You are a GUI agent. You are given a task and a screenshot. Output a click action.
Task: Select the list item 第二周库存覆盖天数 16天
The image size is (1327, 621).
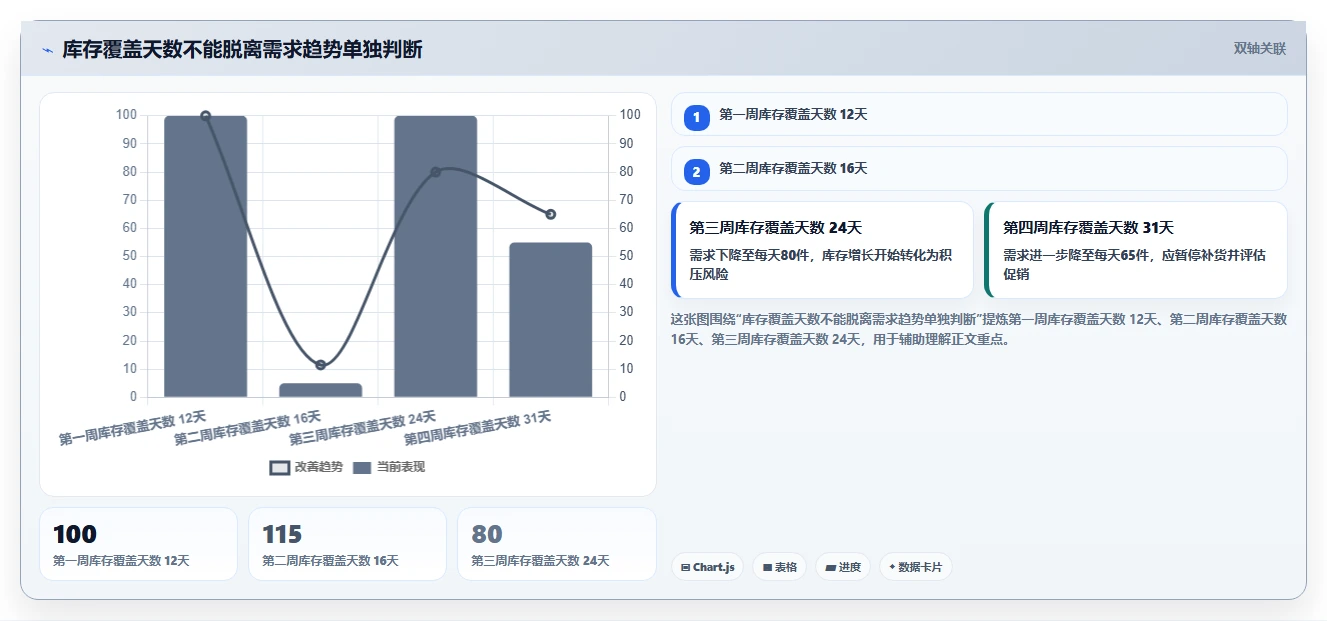pyautogui.click(x=979, y=169)
